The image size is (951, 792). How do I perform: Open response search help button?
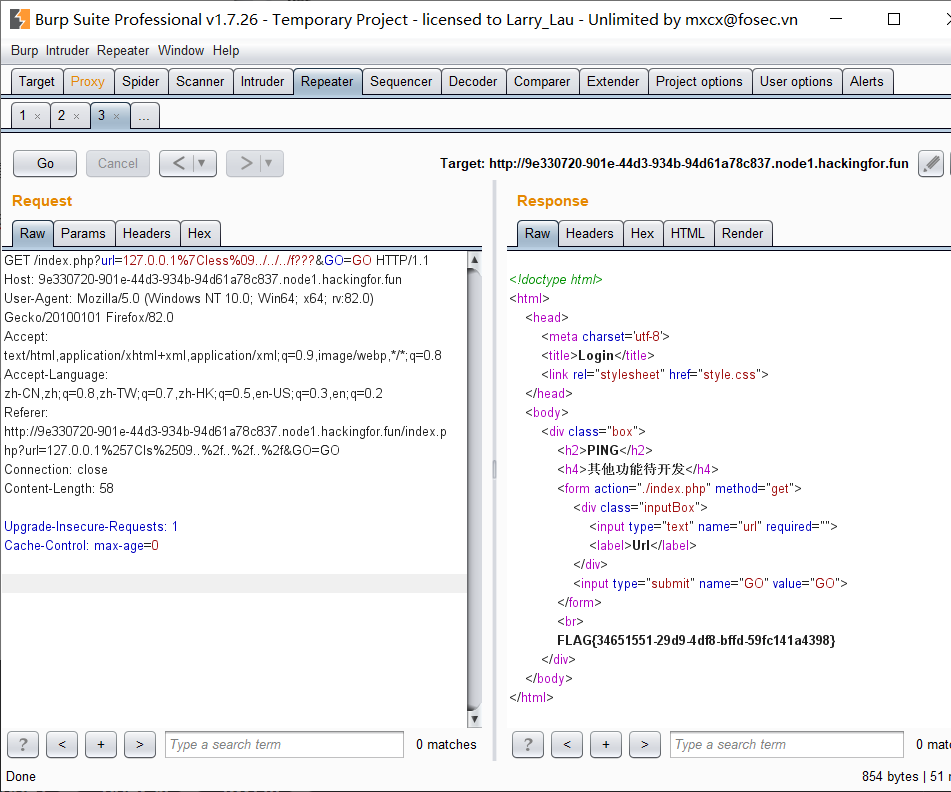[528, 744]
